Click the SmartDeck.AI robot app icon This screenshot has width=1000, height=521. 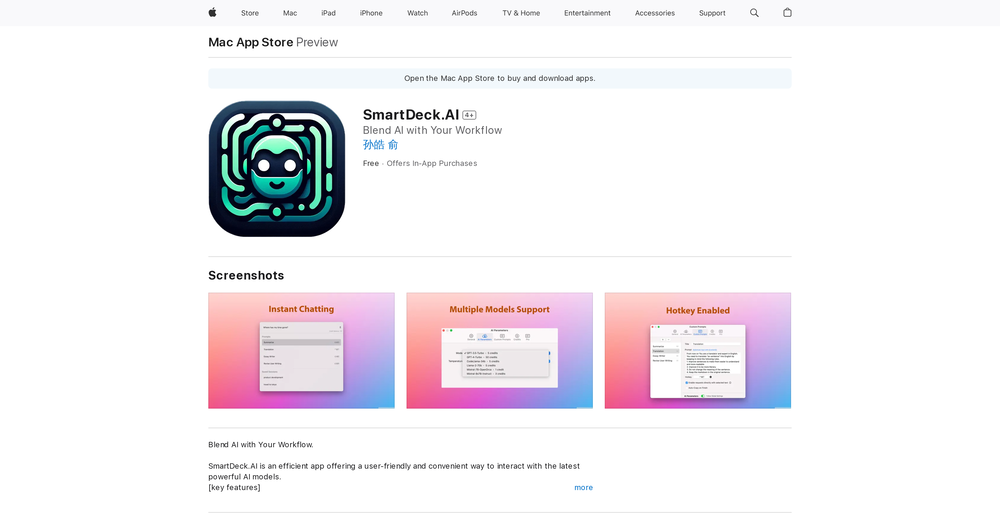tap(277, 169)
